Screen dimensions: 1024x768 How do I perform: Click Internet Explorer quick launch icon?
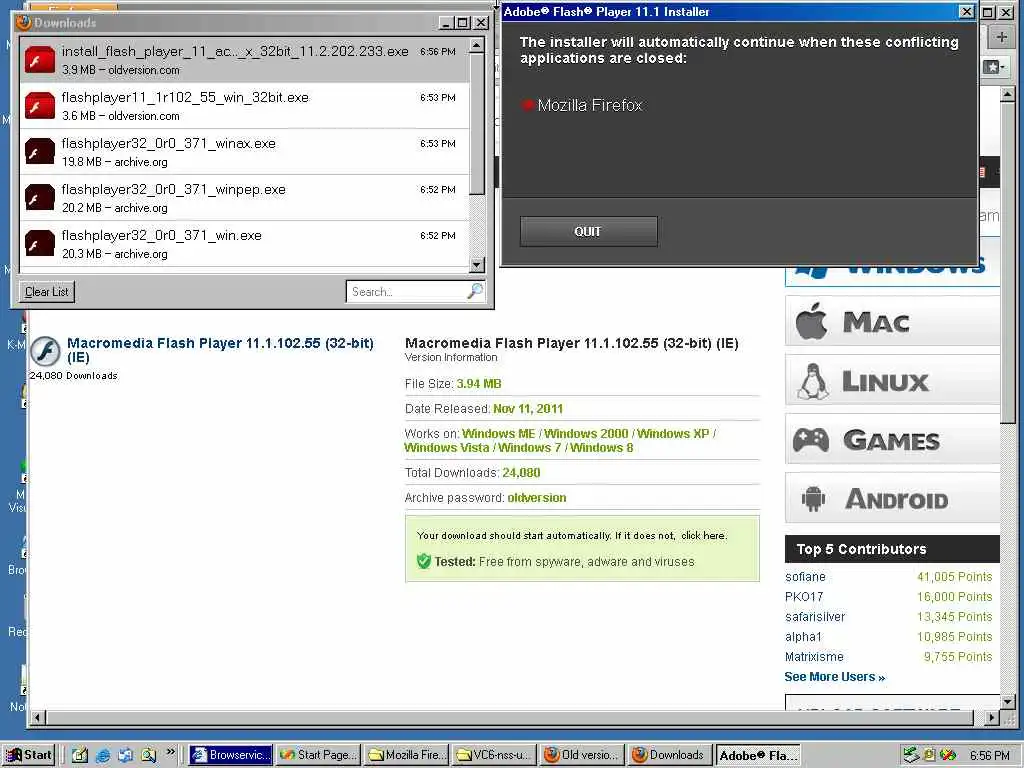[103, 756]
